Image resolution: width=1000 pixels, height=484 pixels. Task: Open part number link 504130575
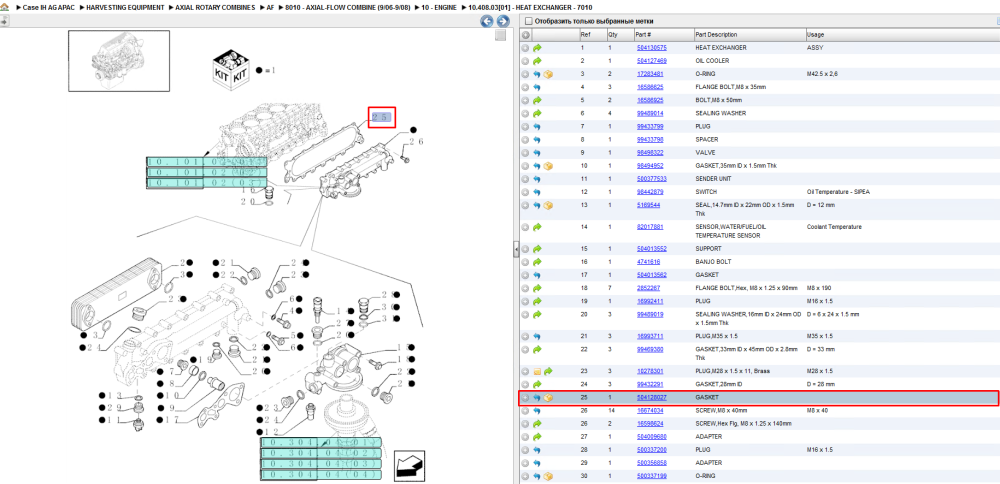[x=652, y=48]
